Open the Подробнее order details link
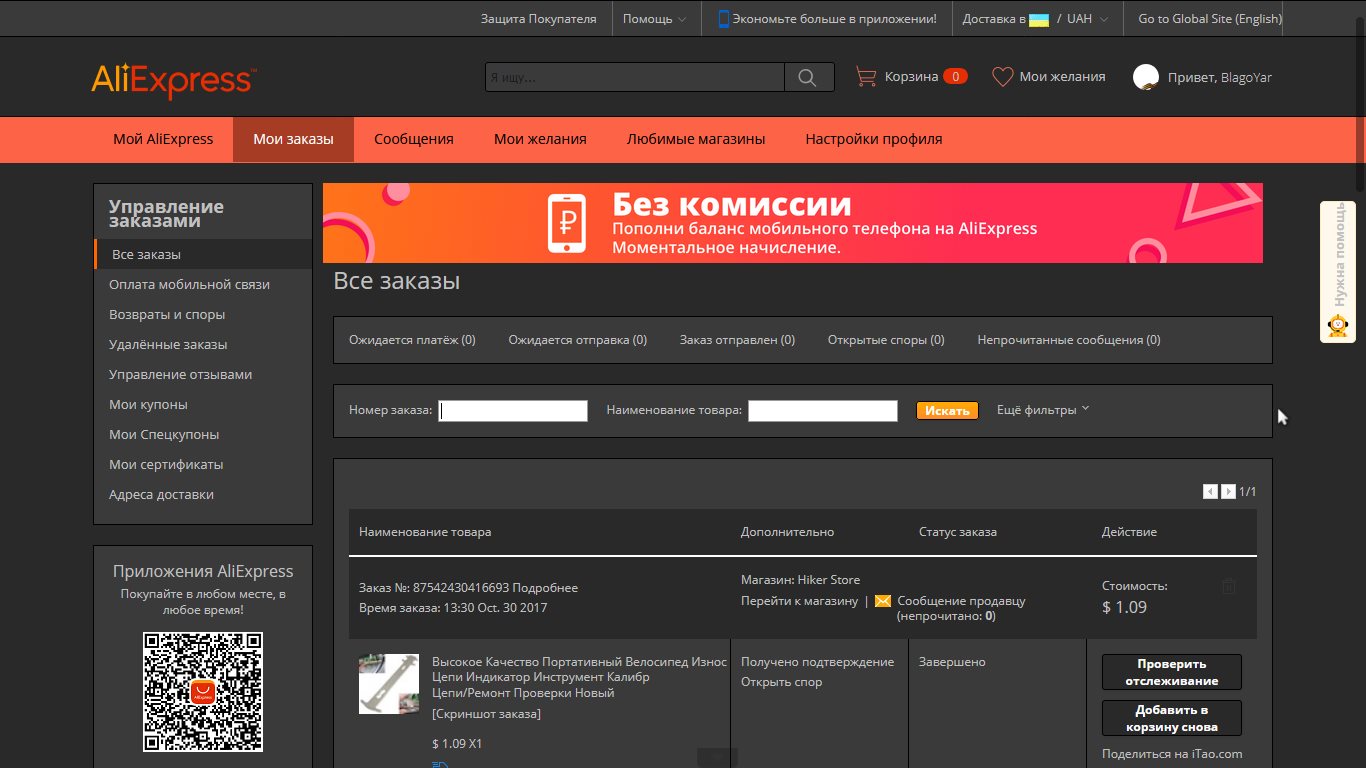The width and height of the screenshot is (1366, 768). 545,588
